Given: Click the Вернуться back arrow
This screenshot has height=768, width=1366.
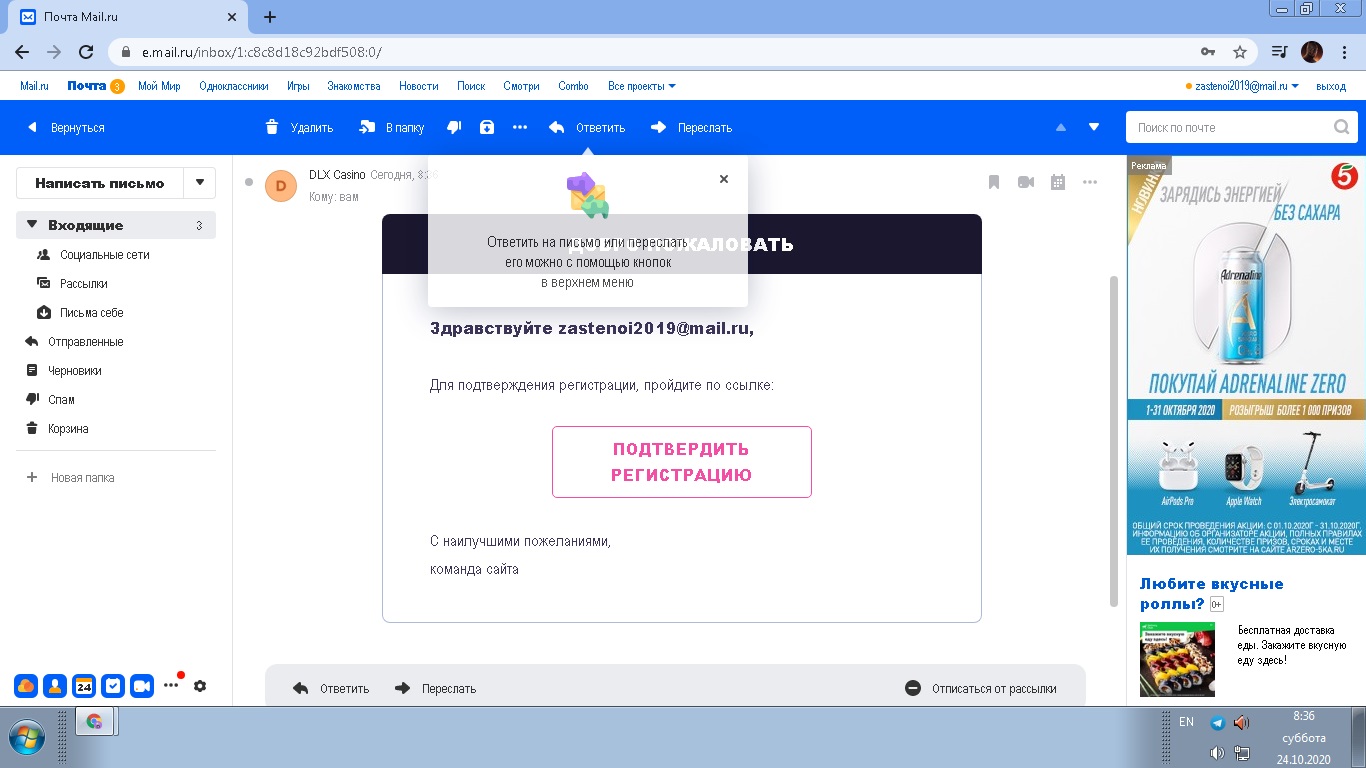Looking at the screenshot, I should point(32,127).
